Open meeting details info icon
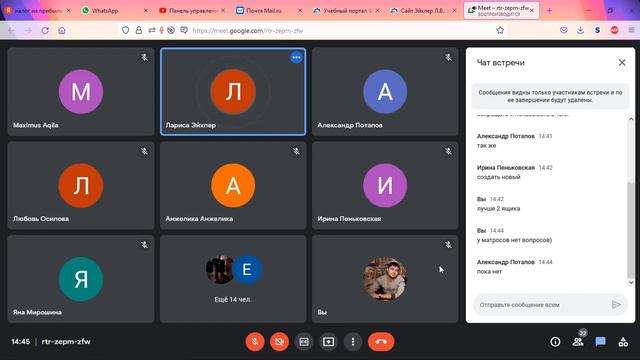 (555, 342)
